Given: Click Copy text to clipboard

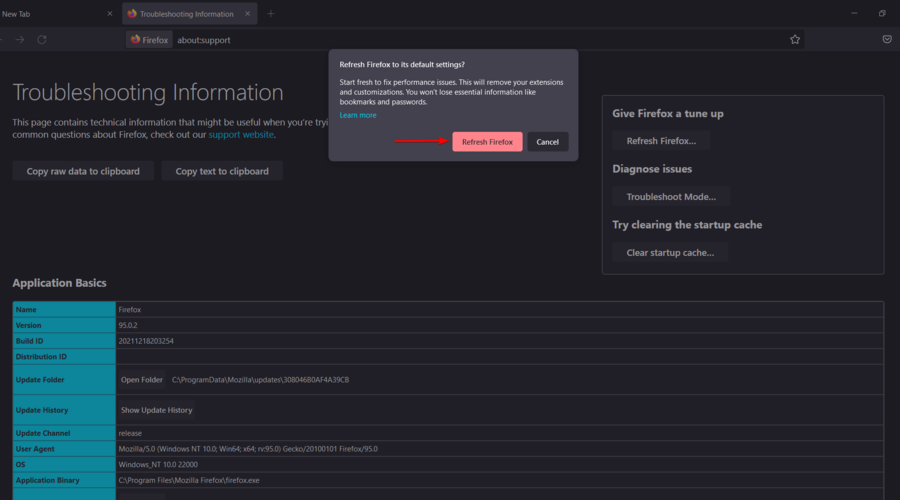Looking at the screenshot, I should (222, 171).
